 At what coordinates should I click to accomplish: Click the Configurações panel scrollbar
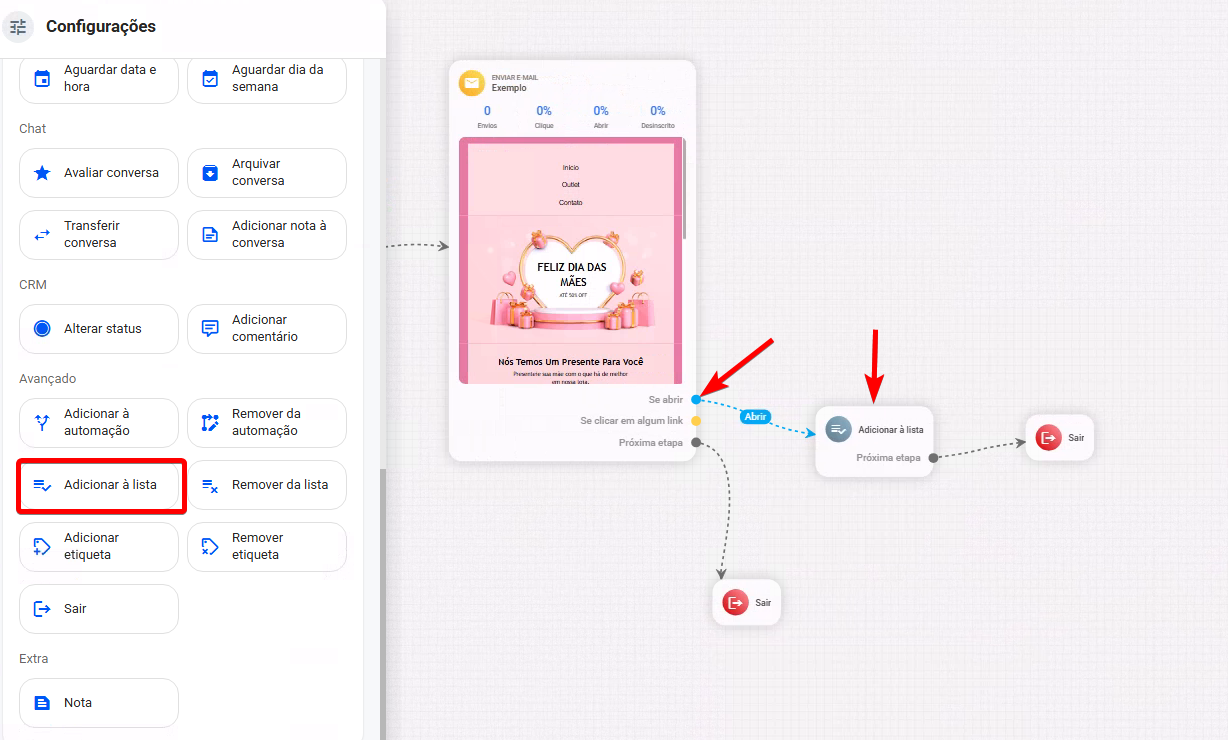pos(381,605)
